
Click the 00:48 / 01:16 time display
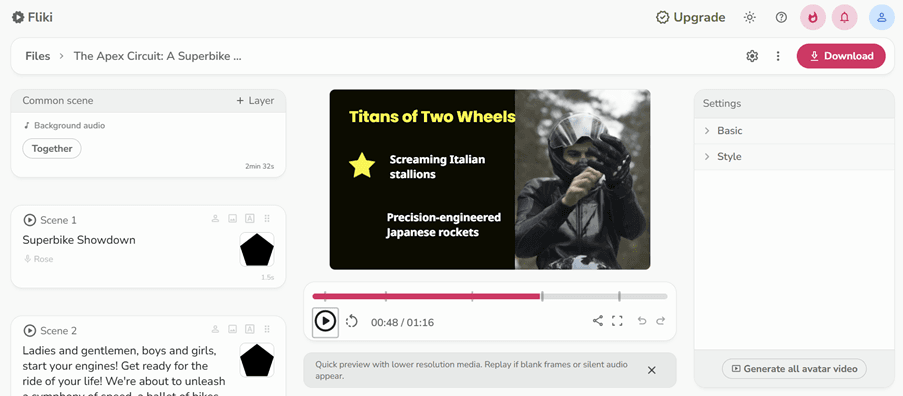coord(402,322)
